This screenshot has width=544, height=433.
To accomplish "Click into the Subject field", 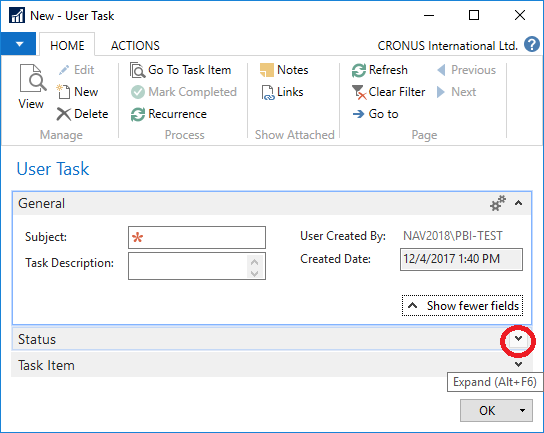I will click(197, 238).
